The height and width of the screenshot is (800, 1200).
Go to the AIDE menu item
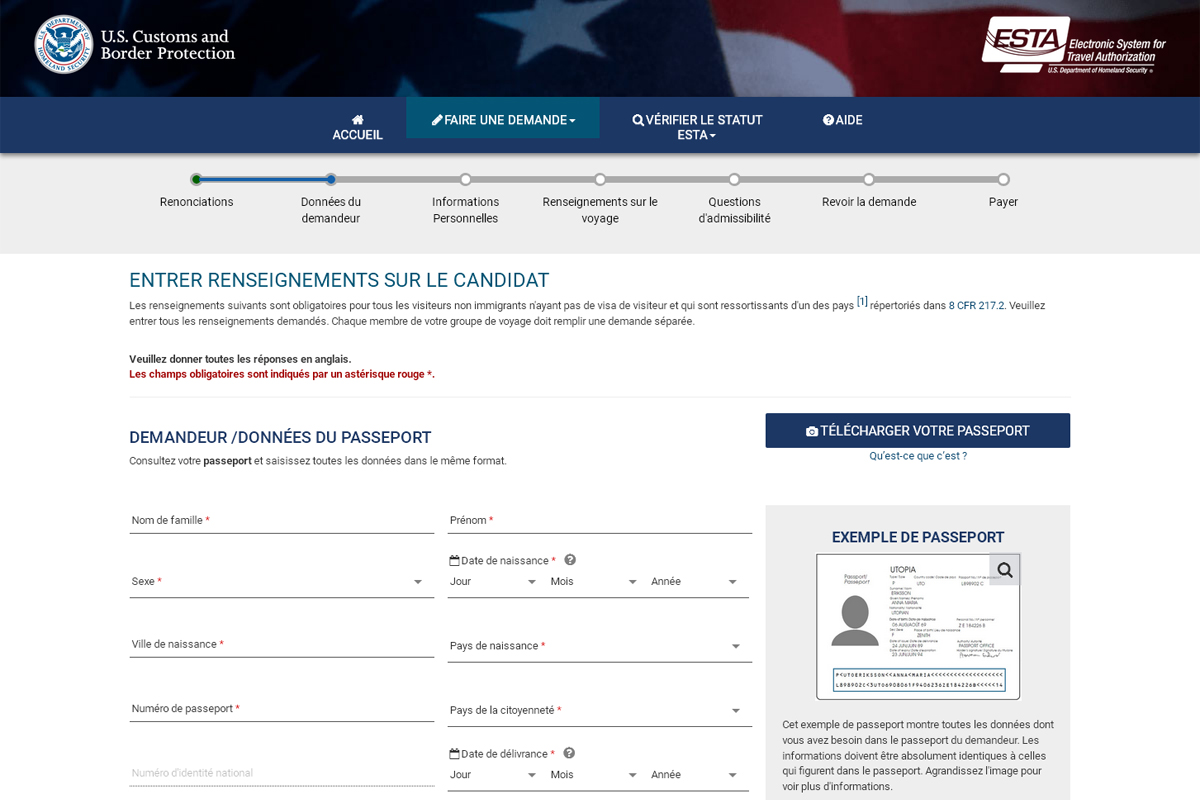[x=842, y=120]
